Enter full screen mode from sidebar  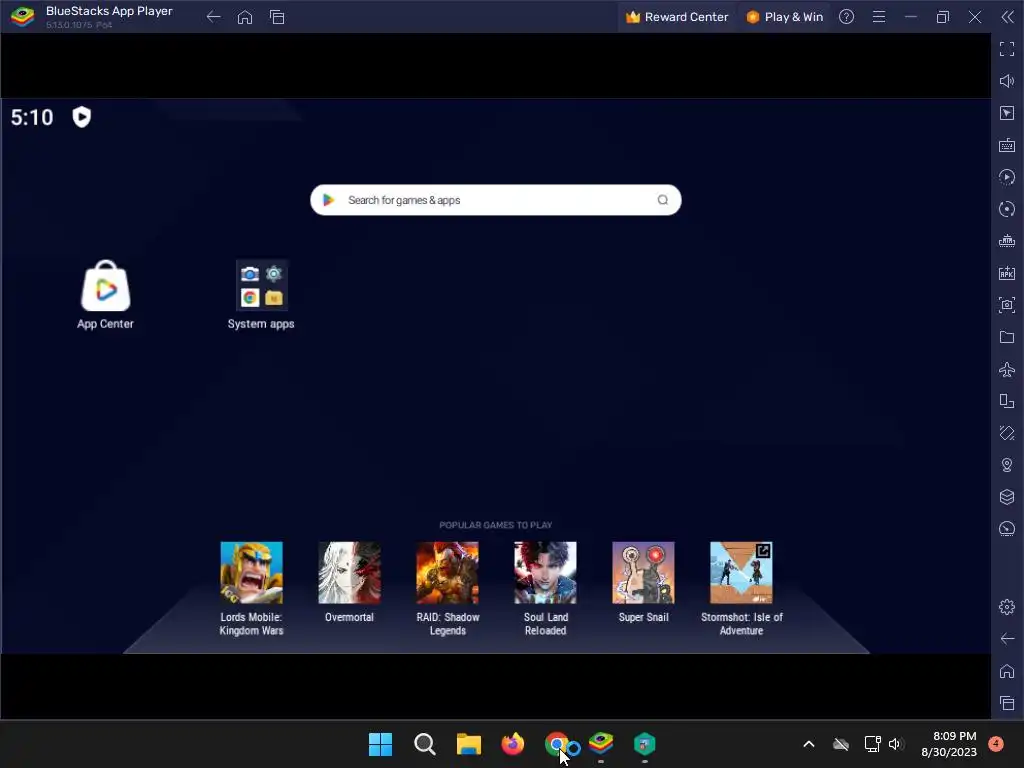tap(1007, 49)
